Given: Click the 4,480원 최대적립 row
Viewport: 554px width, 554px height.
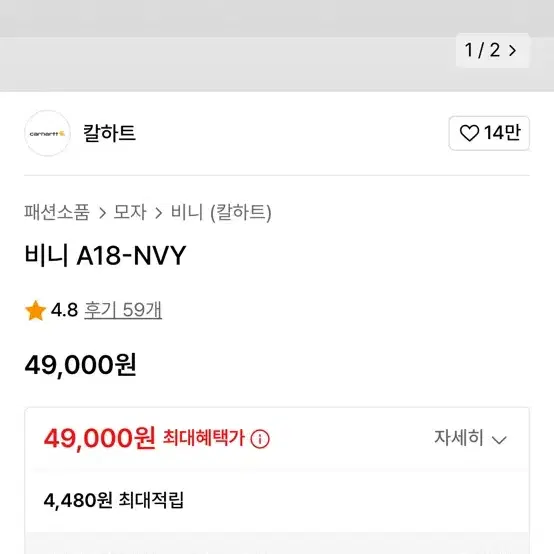Looking at the screenshot, I should [277, 500].
